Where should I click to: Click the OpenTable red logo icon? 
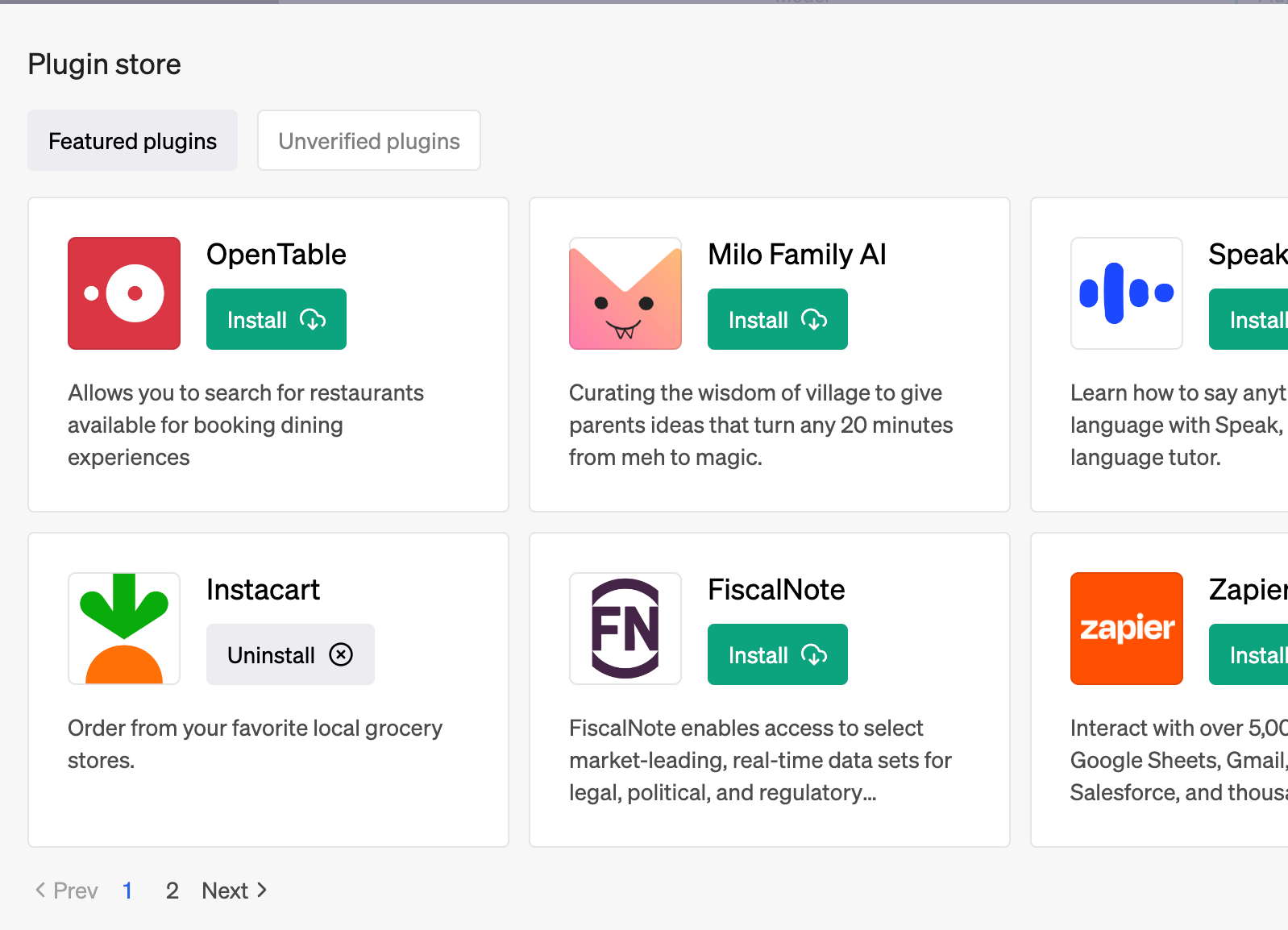click(124, 293)
